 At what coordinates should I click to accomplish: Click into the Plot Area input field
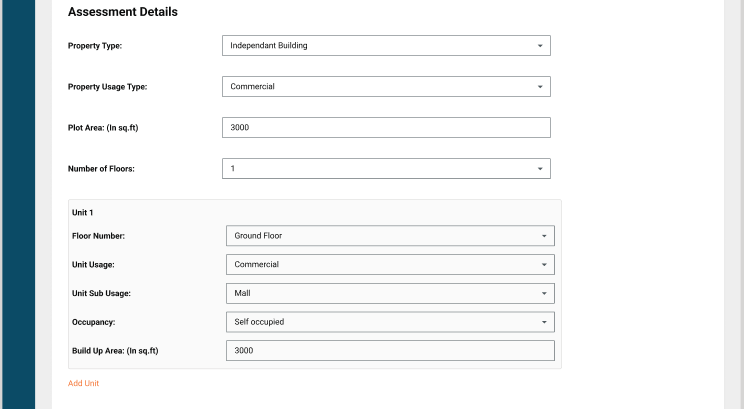click(x=386, y=128)
